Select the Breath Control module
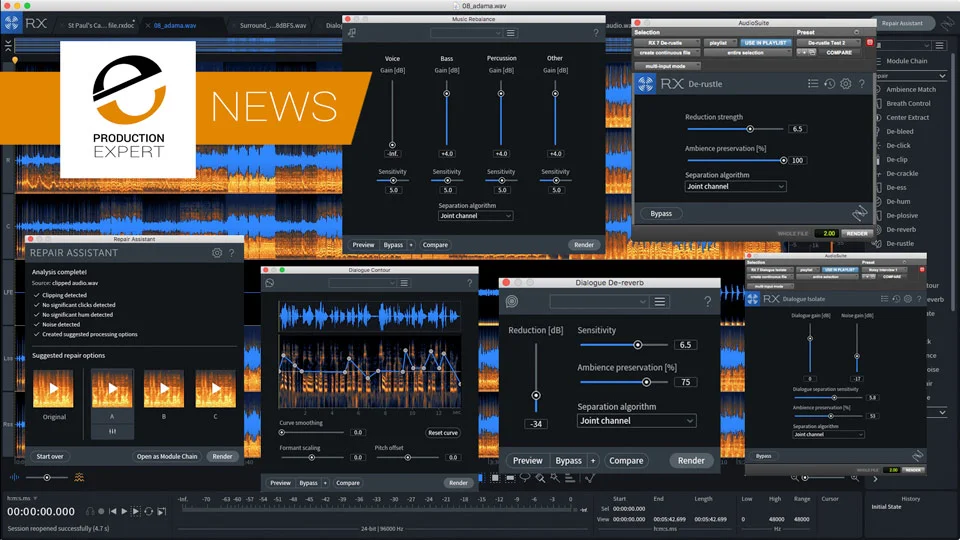 click(908, 103)
